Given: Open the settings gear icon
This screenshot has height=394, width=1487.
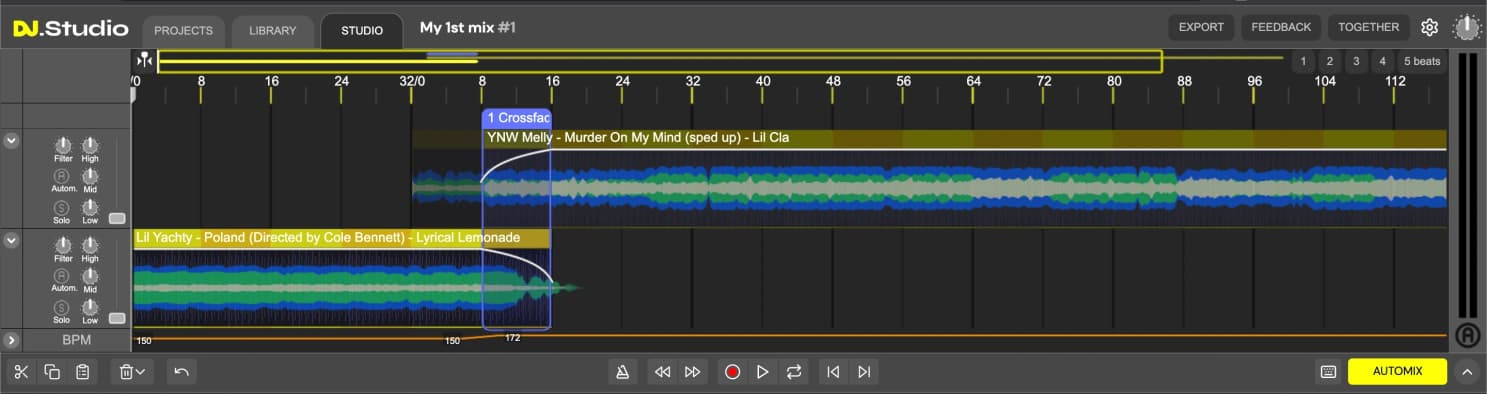Looking at the screenshot, I should tap(1430, 28).
